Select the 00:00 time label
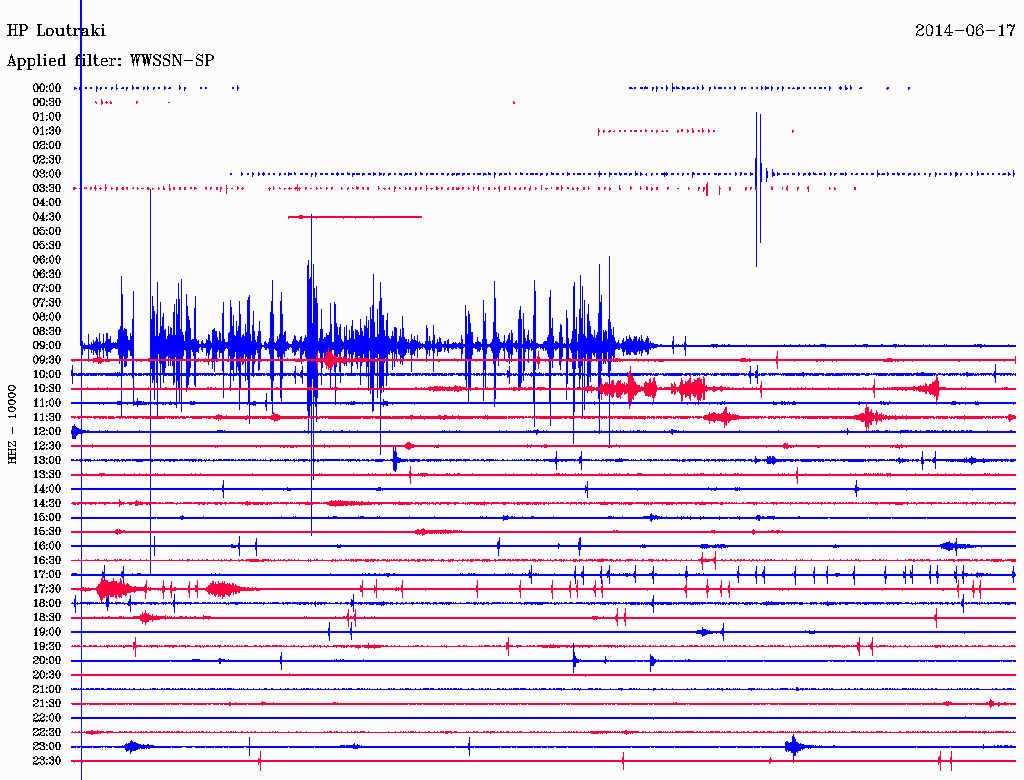The height and width of the screenshot is (780, 1024). pos(47,88)
